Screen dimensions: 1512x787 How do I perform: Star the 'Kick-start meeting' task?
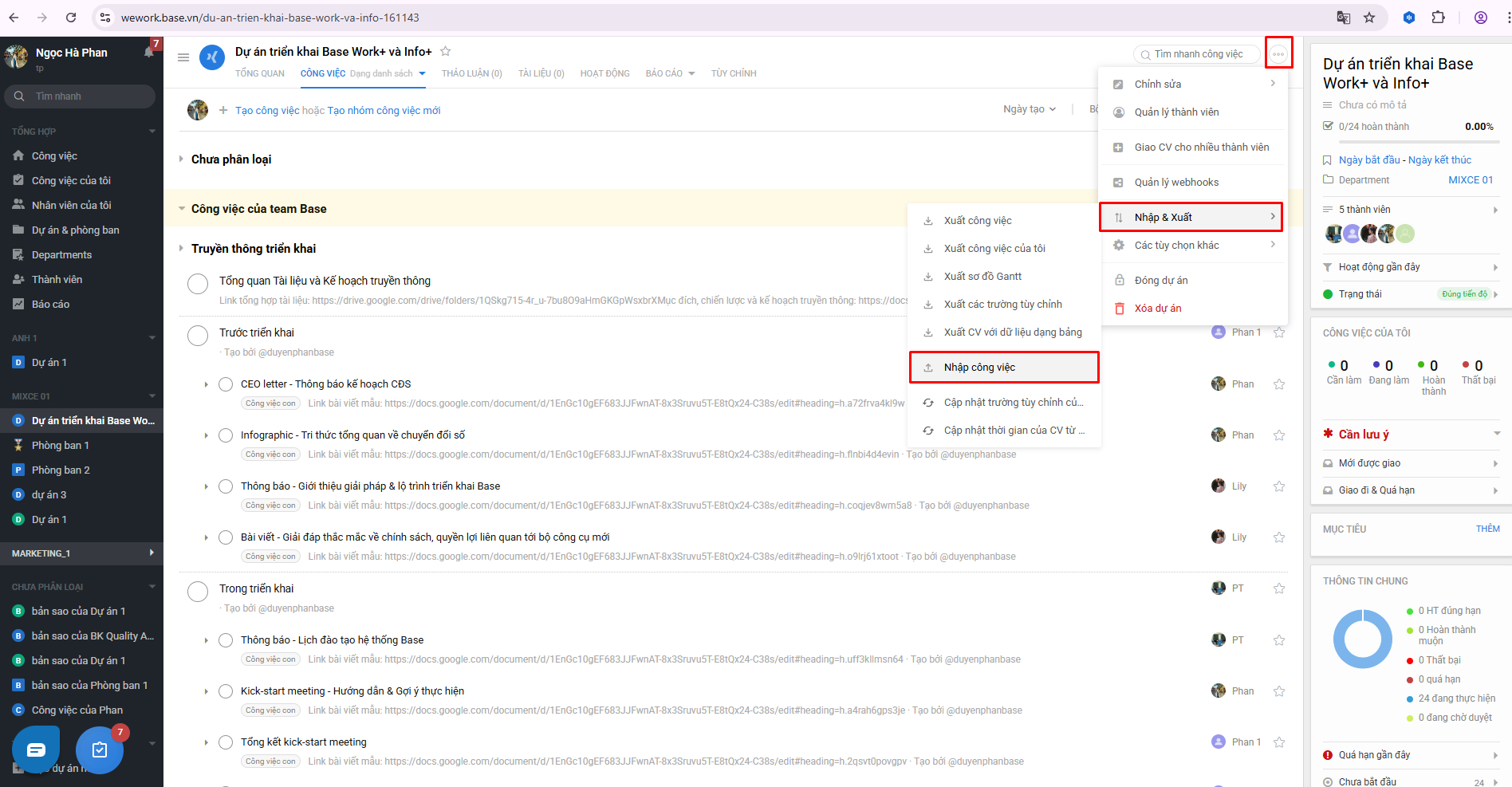pyautogui.click(x=1279, y=691)
